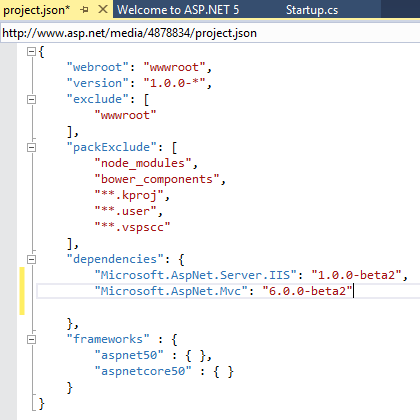
Task: Click the "6.0.0-beta2" Mvc version
Action: point(307,291)
